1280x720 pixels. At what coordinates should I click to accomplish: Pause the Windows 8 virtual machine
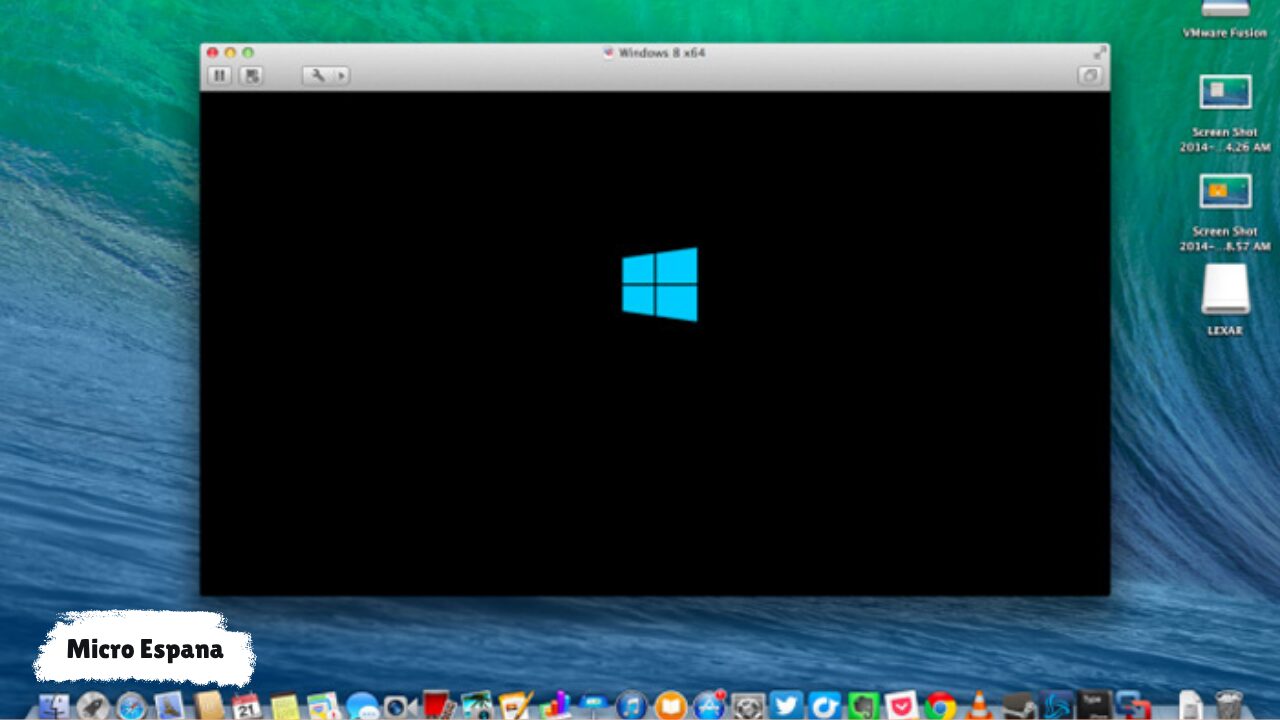coord(220,76)
